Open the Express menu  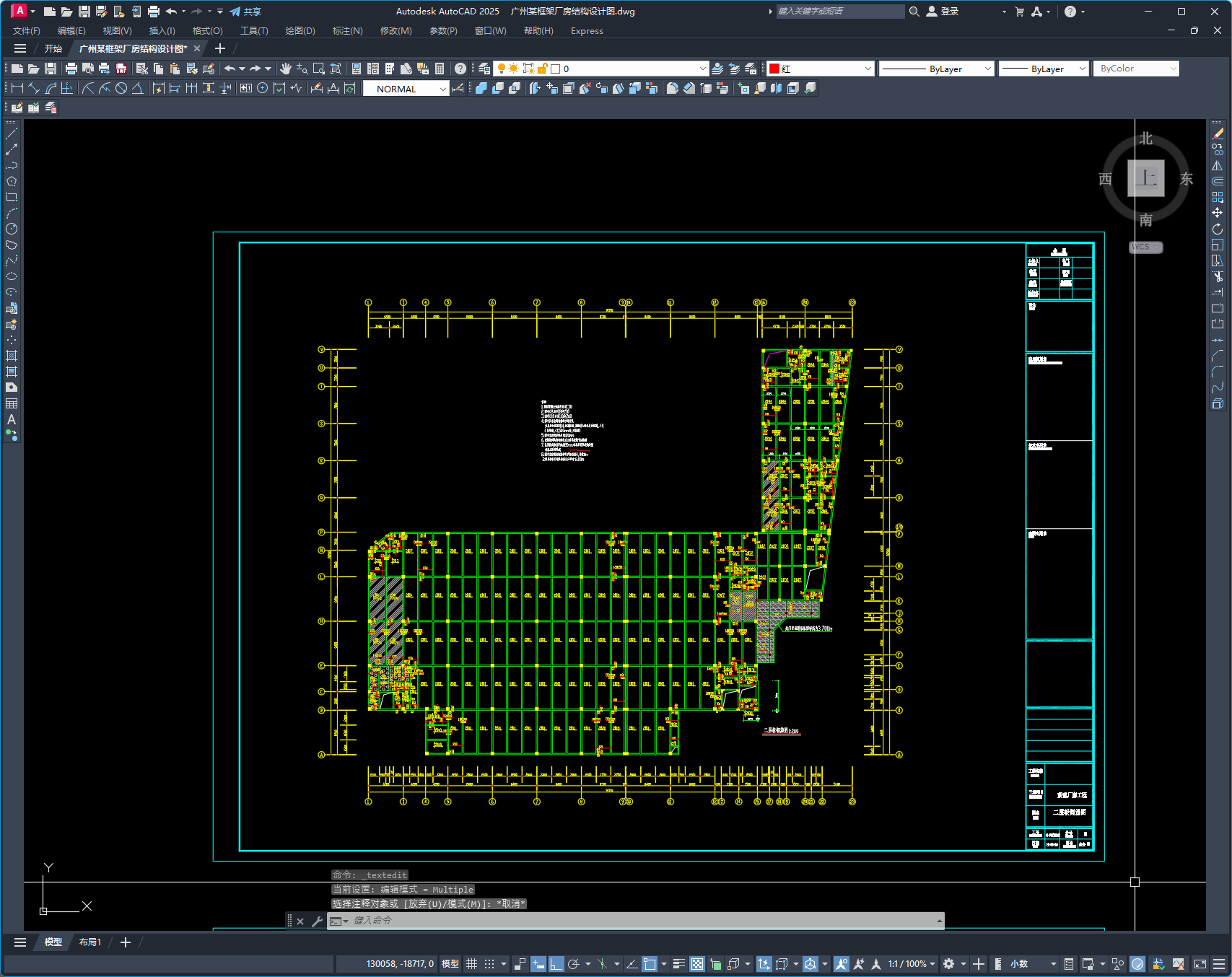tap(587, 31)
